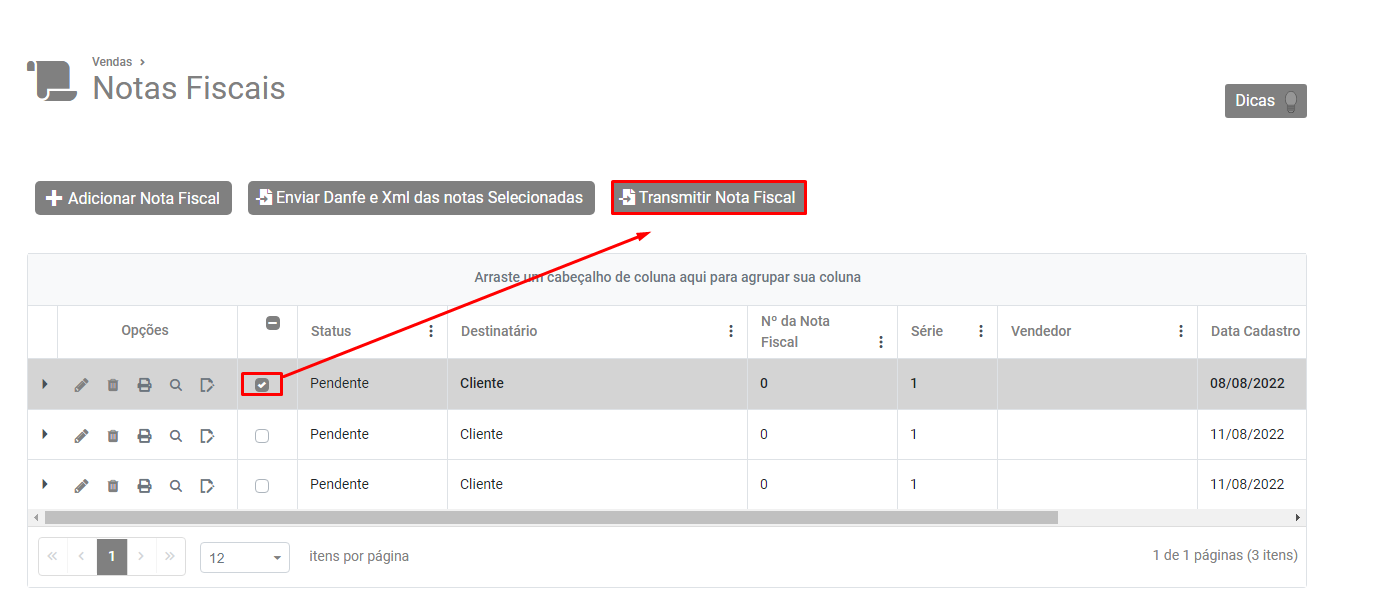Expand details of the 08/08/2022 row
Screen dimensions: 1388x595
tap(44, 384)
